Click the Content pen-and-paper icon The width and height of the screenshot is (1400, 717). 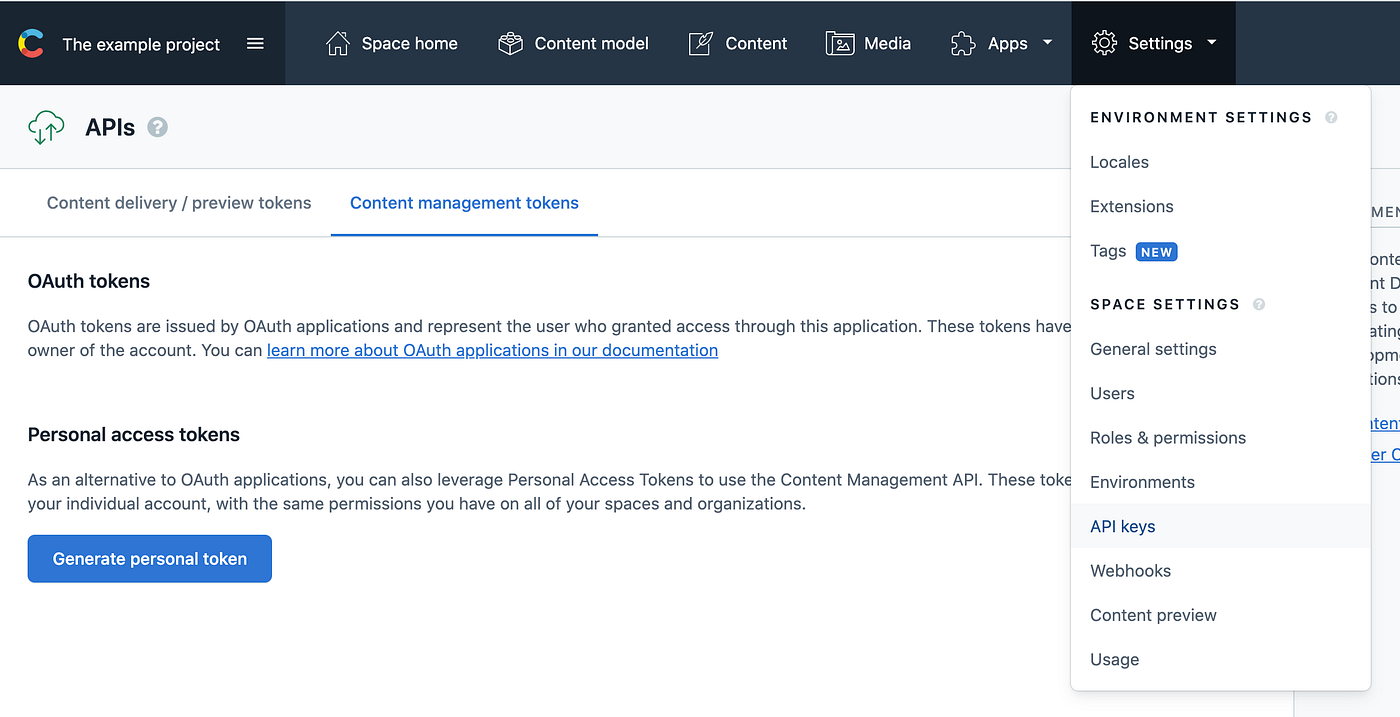[x=701, y=43]
